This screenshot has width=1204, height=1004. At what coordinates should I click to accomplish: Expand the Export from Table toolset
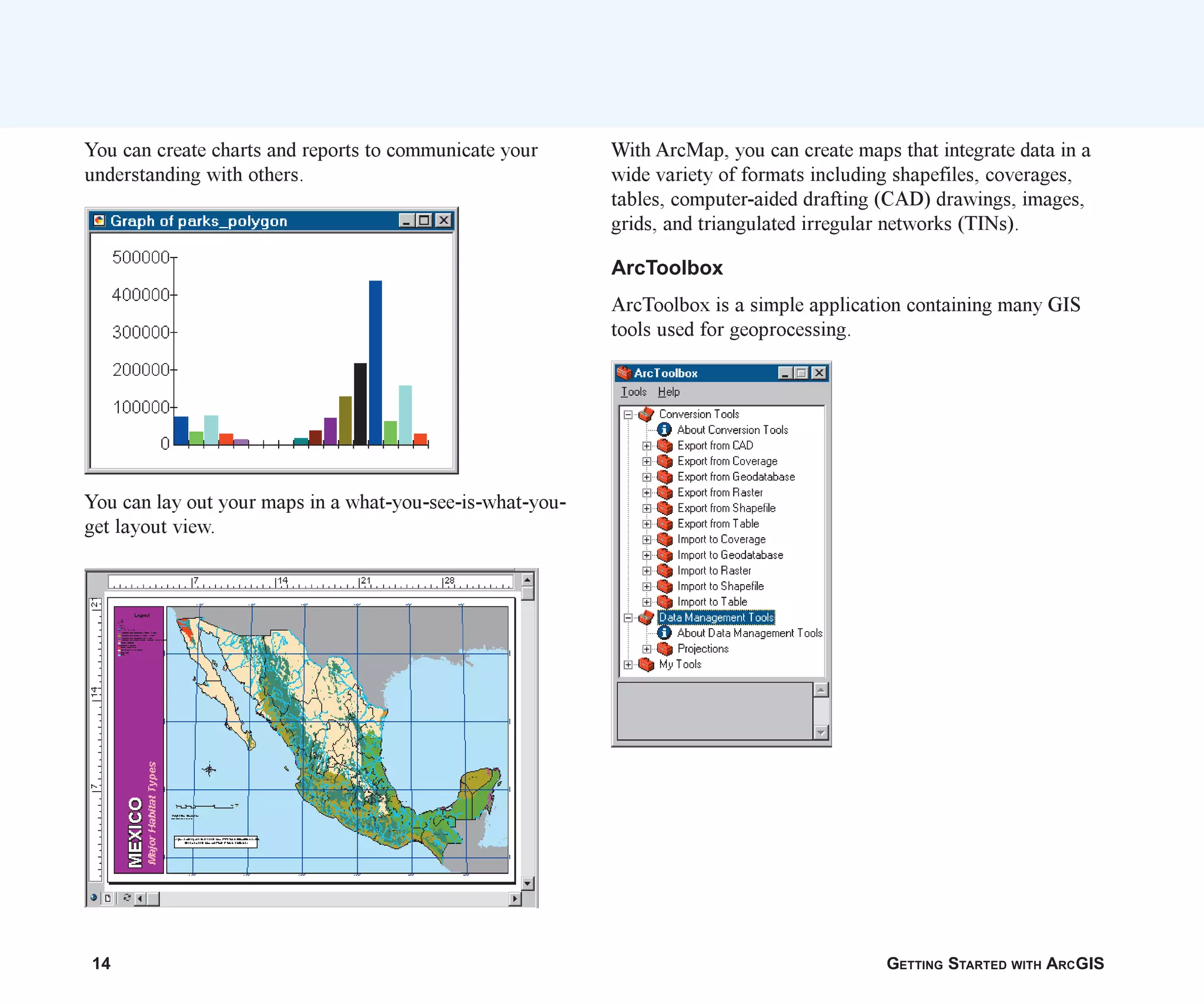pyautogui.click(x=647, y=524)
